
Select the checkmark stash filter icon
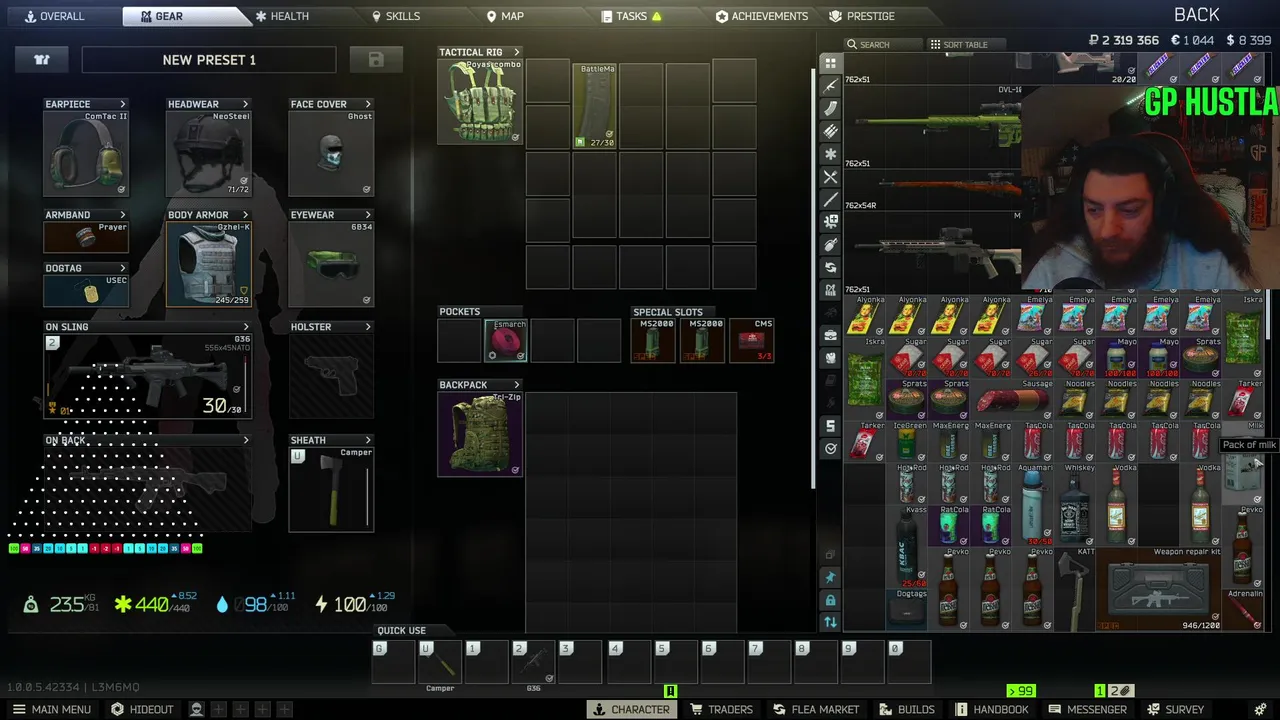pyautogui.click(x=830, y=449)
